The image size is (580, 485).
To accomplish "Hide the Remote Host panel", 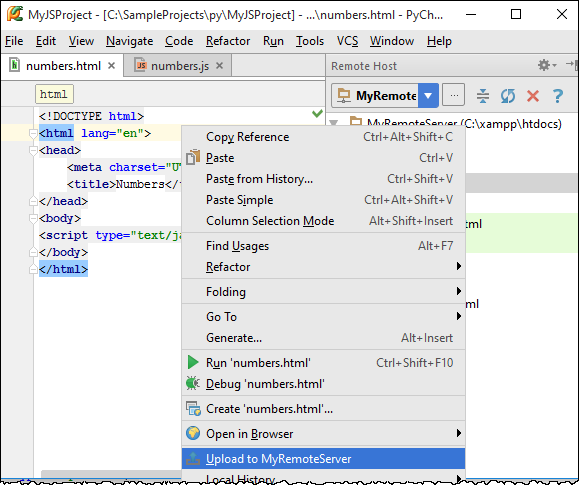I will pyautogui.click(x=571, y=65).
